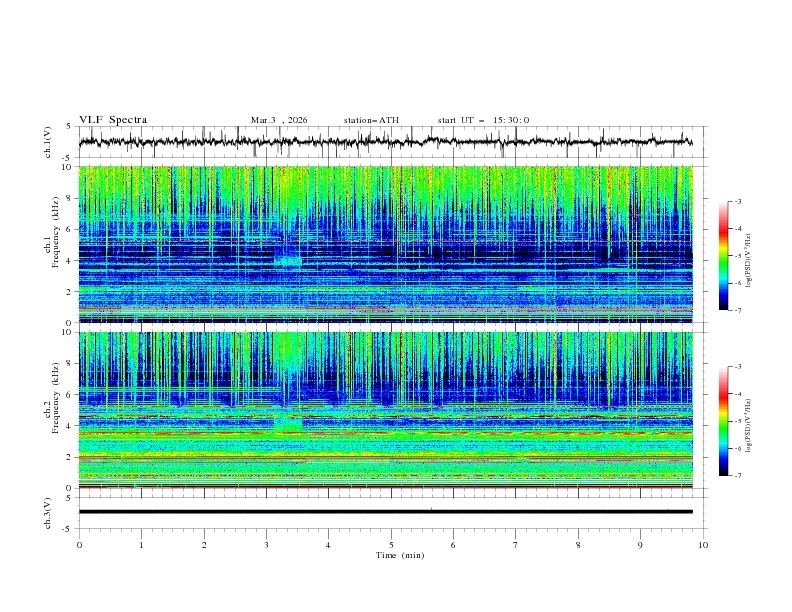The width and height of the screenshot is (792, 612).
Task: Click the 'ch.1(V)' axis label
Action: pyautogui.click(x=48, y=142)
